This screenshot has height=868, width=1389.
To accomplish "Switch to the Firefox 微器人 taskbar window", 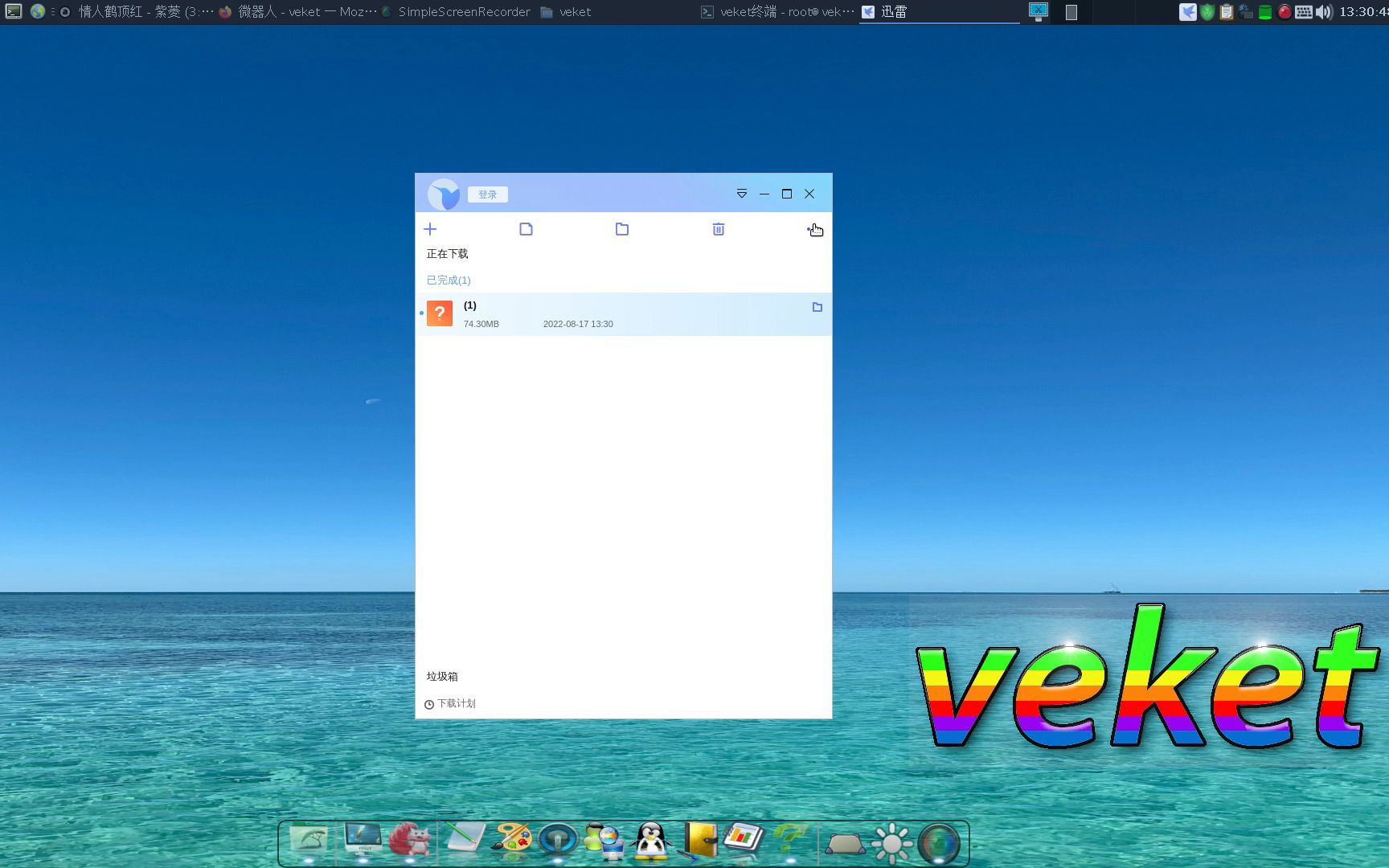I will point(297,12).
